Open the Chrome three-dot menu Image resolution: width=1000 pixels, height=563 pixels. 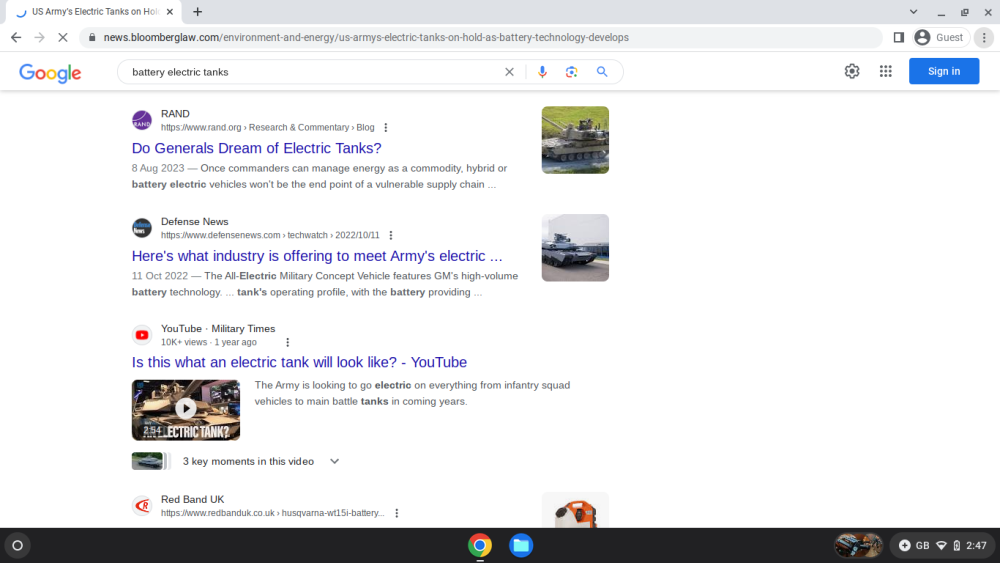click(x=984, y=38)
